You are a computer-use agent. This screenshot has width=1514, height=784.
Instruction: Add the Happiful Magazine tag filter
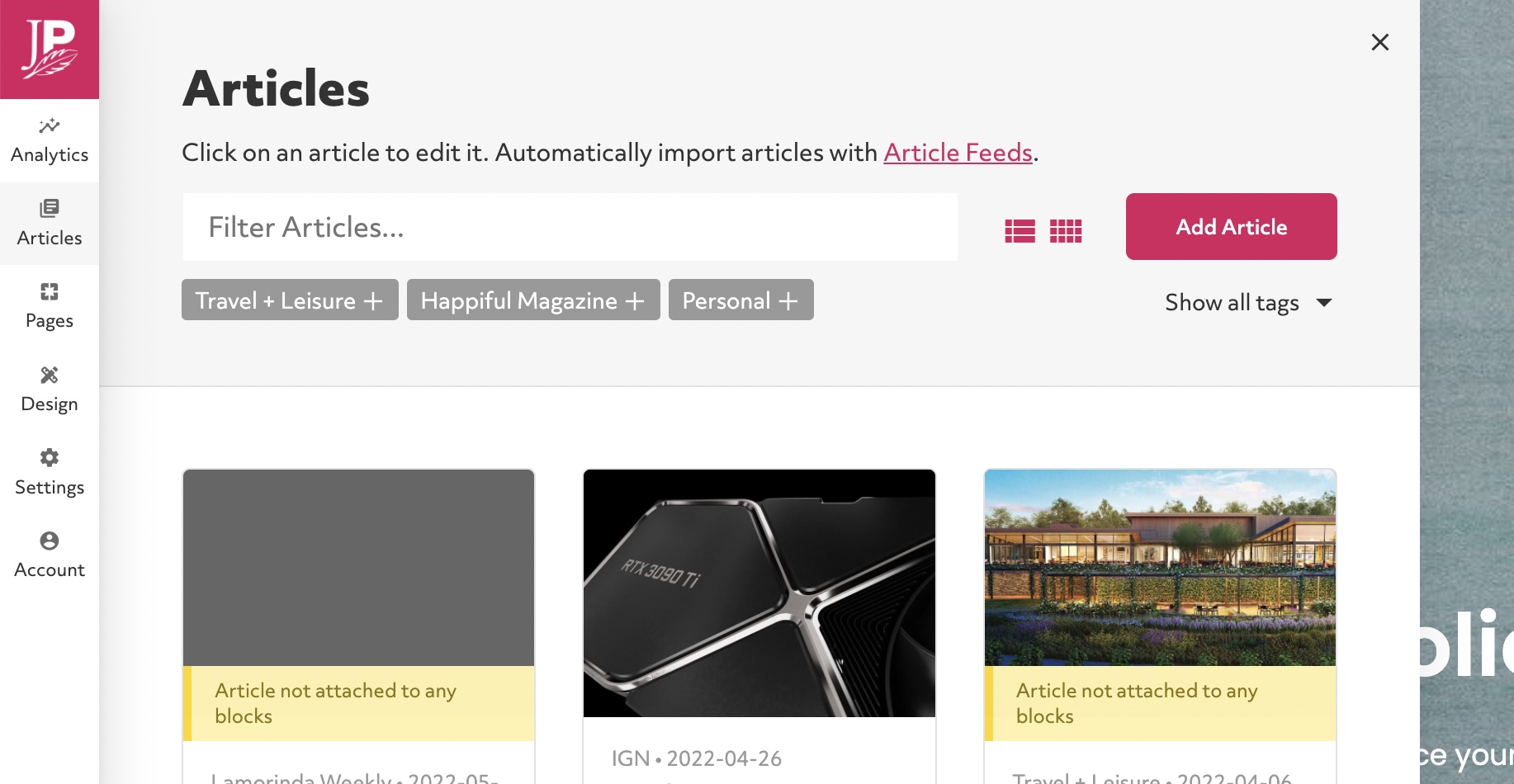[533, 300]
